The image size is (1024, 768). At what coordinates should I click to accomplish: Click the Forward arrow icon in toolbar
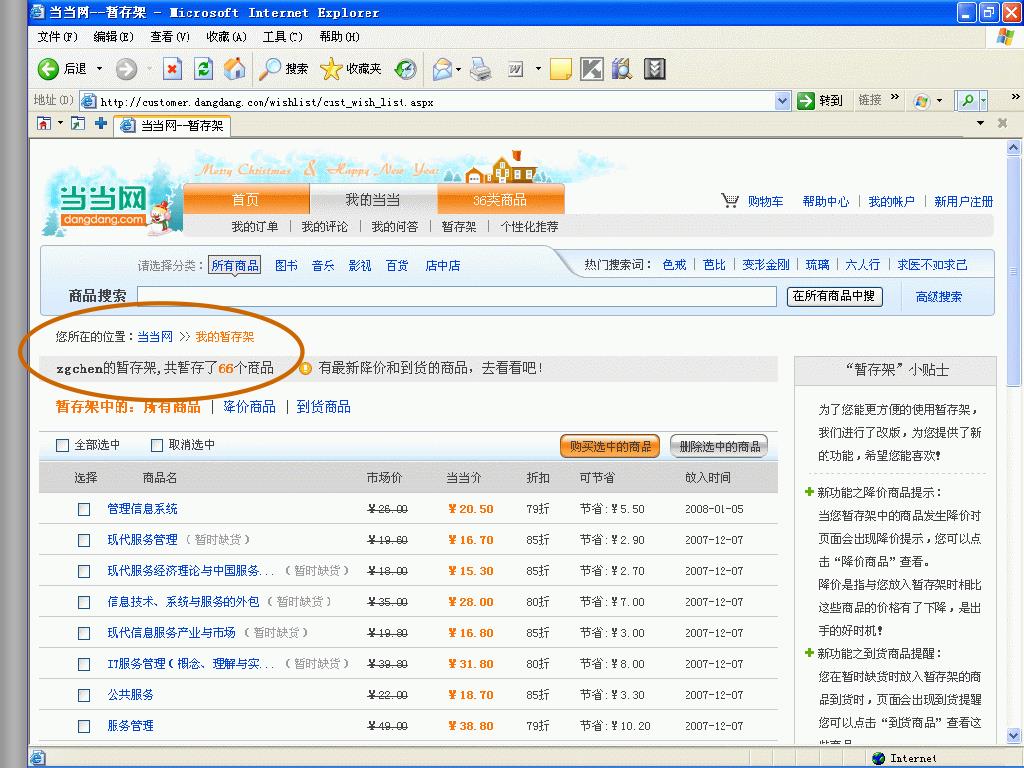point(126,69)
